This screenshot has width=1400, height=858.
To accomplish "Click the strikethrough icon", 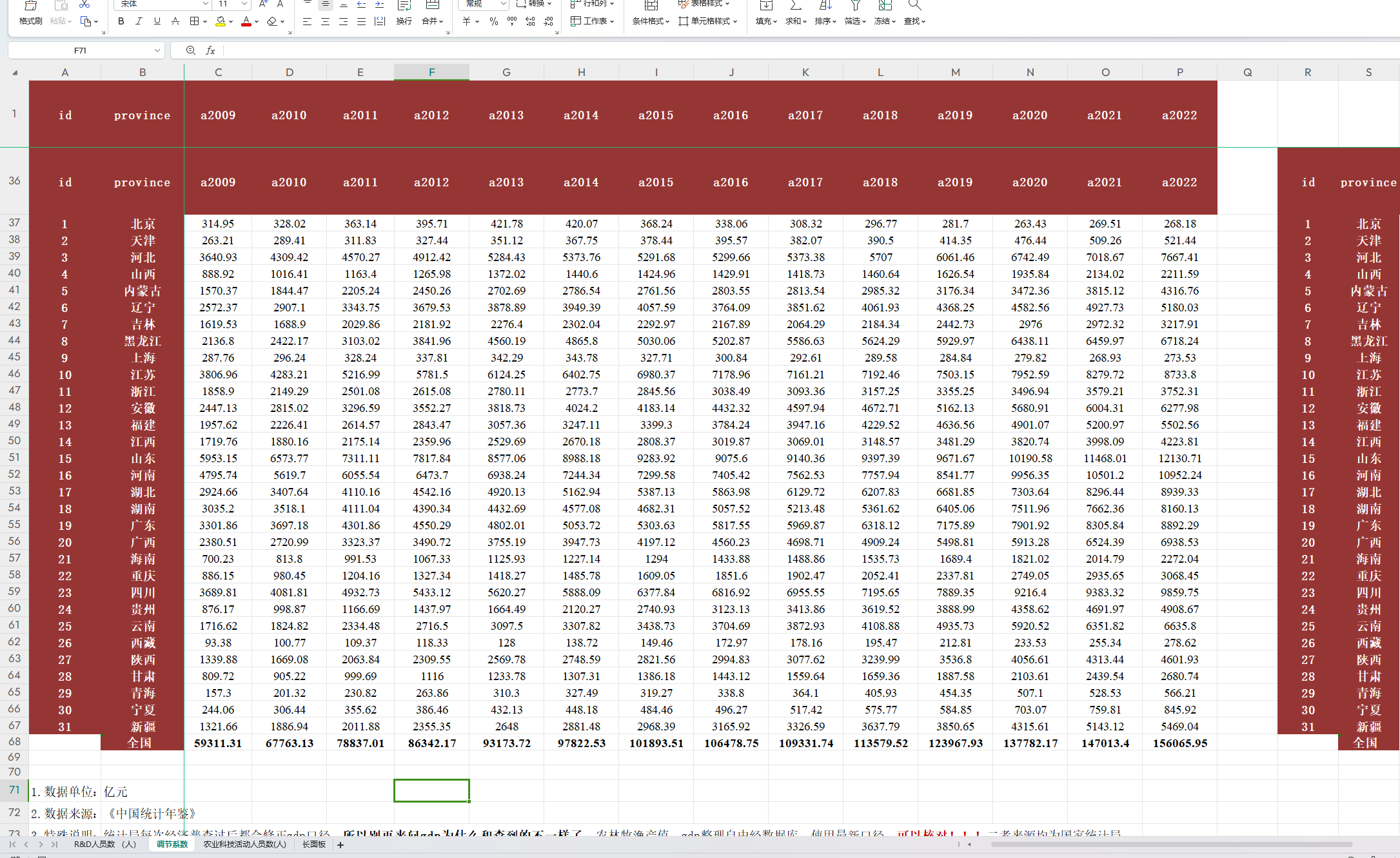I will click(x=175, y=21).
